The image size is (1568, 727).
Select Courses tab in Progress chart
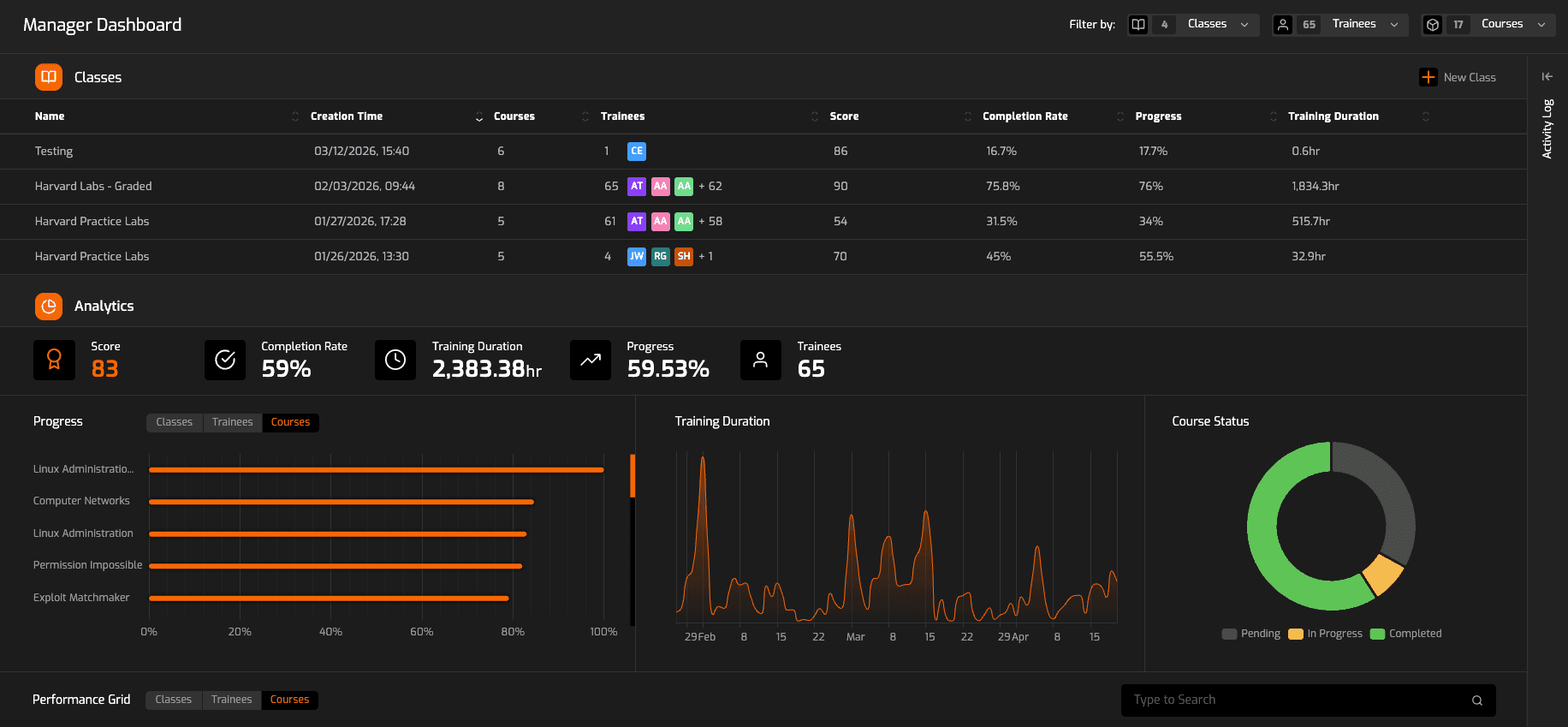point(291,422)
